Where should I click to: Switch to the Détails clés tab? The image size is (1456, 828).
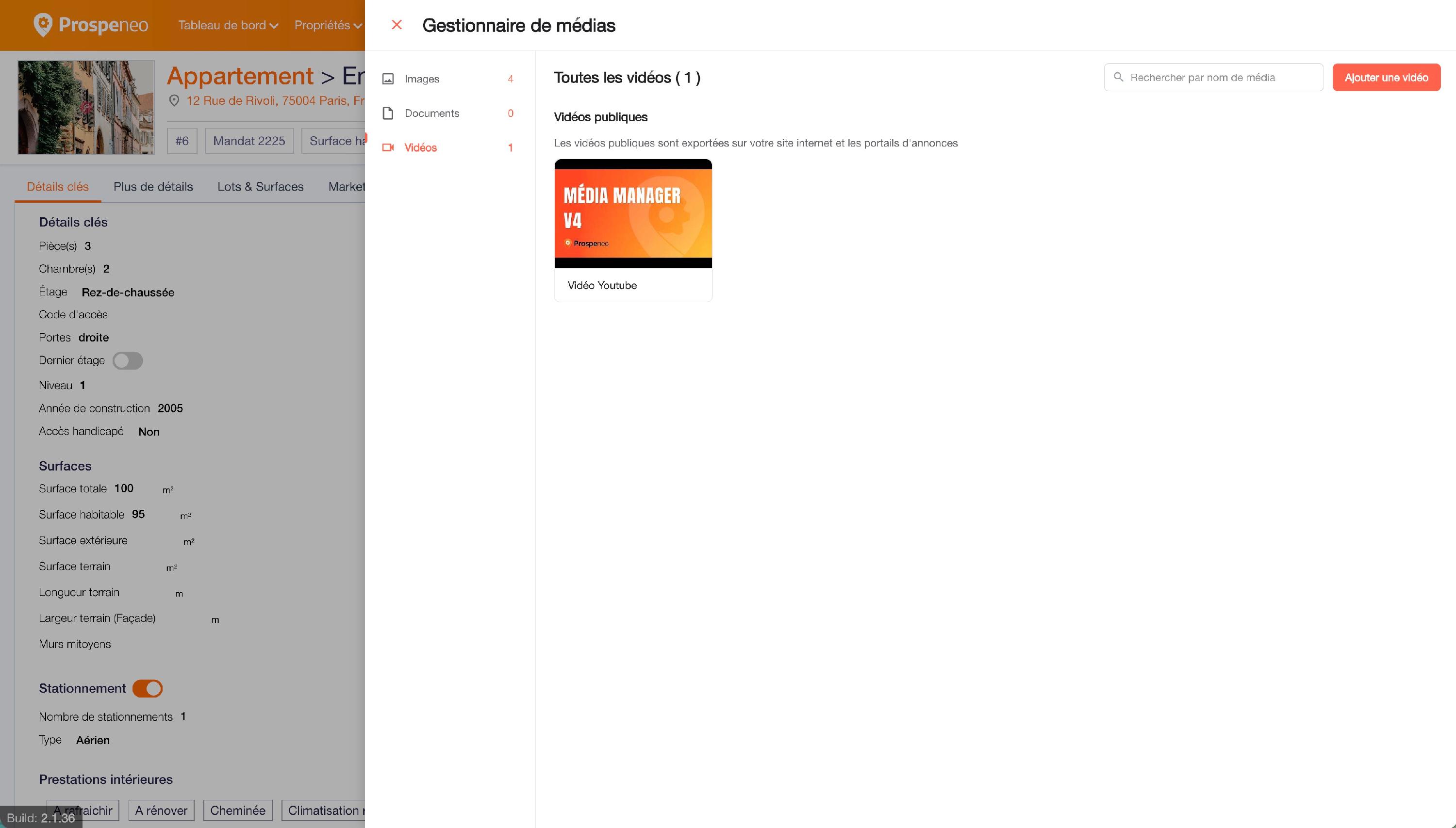coord(57,187)
